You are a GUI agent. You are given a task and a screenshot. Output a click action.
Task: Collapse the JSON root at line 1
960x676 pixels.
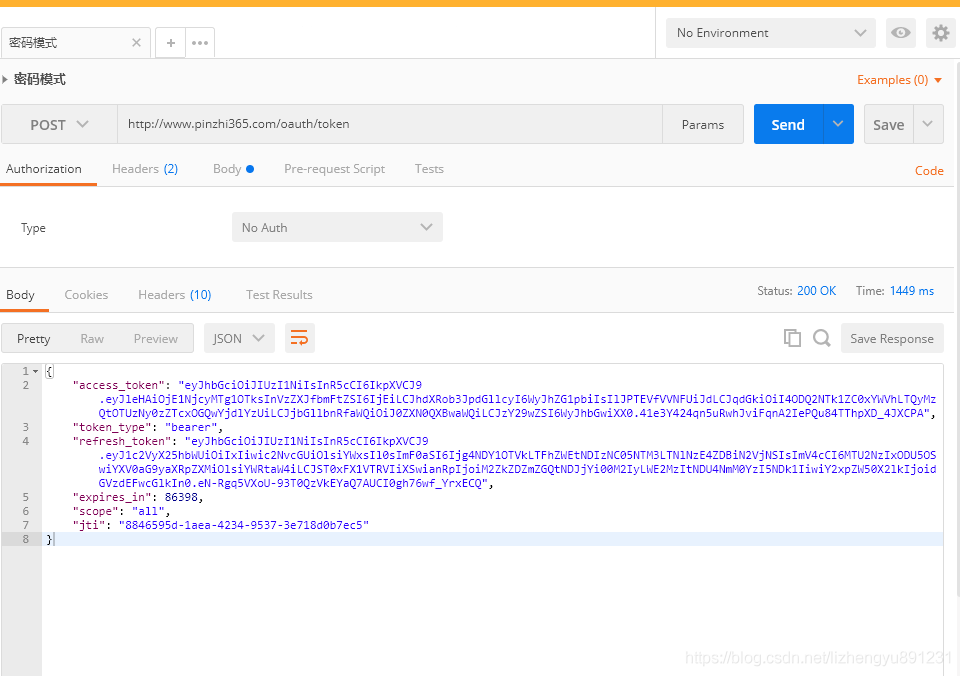(36, 371)
